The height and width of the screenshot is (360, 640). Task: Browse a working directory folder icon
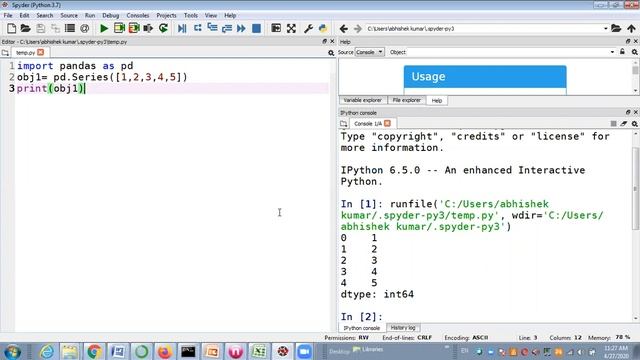click(x=616, y=29)
